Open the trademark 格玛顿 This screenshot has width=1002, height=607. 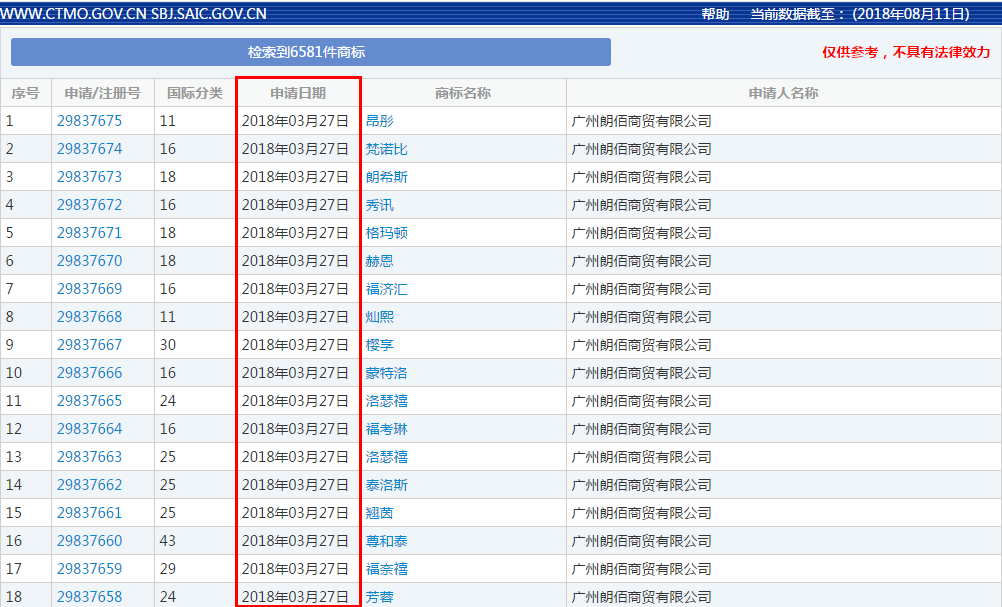387,233
